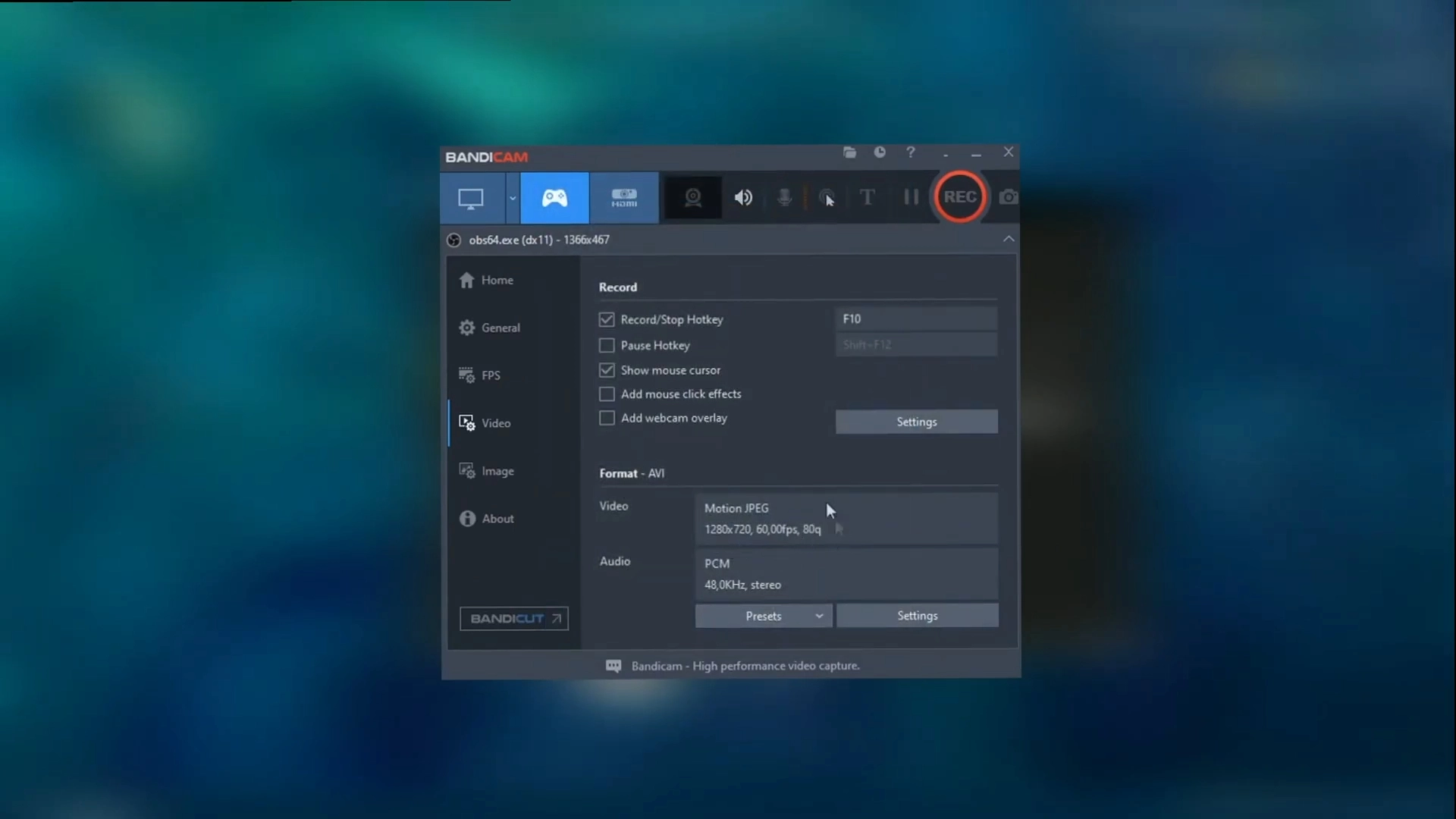Enable Add mouse click effects
The image size is (1456, 819).
[607, 394]
